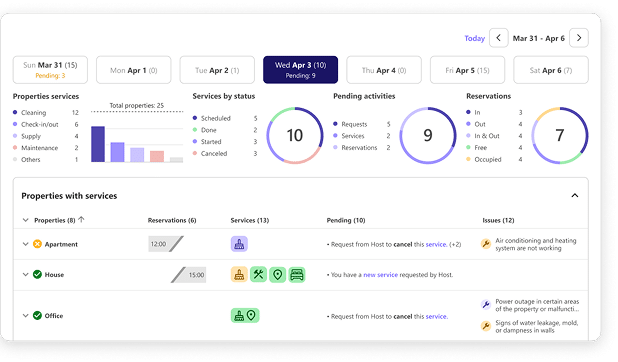Click the Maintenance bar in properties chart
The height and width of the screenshot is (362, 618).
(157, 156)
